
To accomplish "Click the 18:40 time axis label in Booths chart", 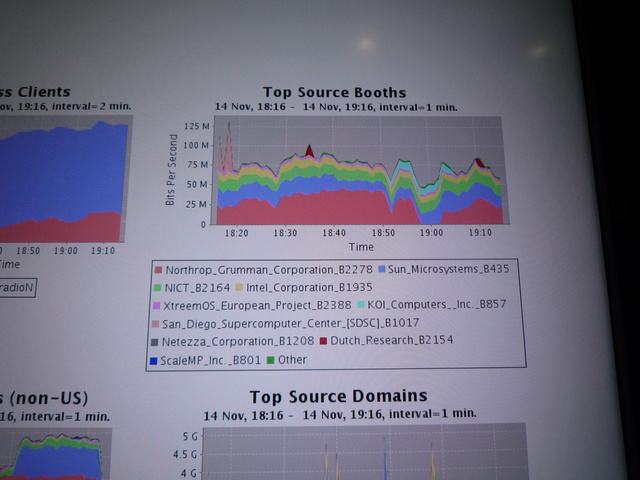I will pyautogui.click(x=334, y=233).
